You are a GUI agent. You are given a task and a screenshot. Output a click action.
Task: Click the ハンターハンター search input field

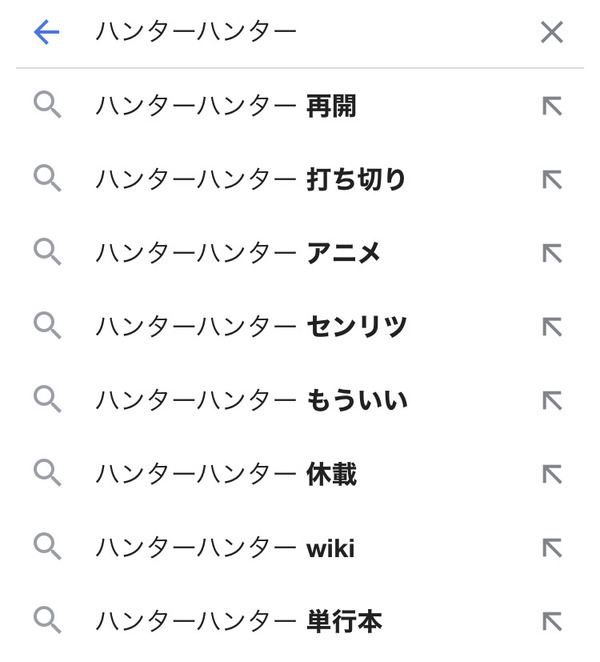tap(300, 33)
